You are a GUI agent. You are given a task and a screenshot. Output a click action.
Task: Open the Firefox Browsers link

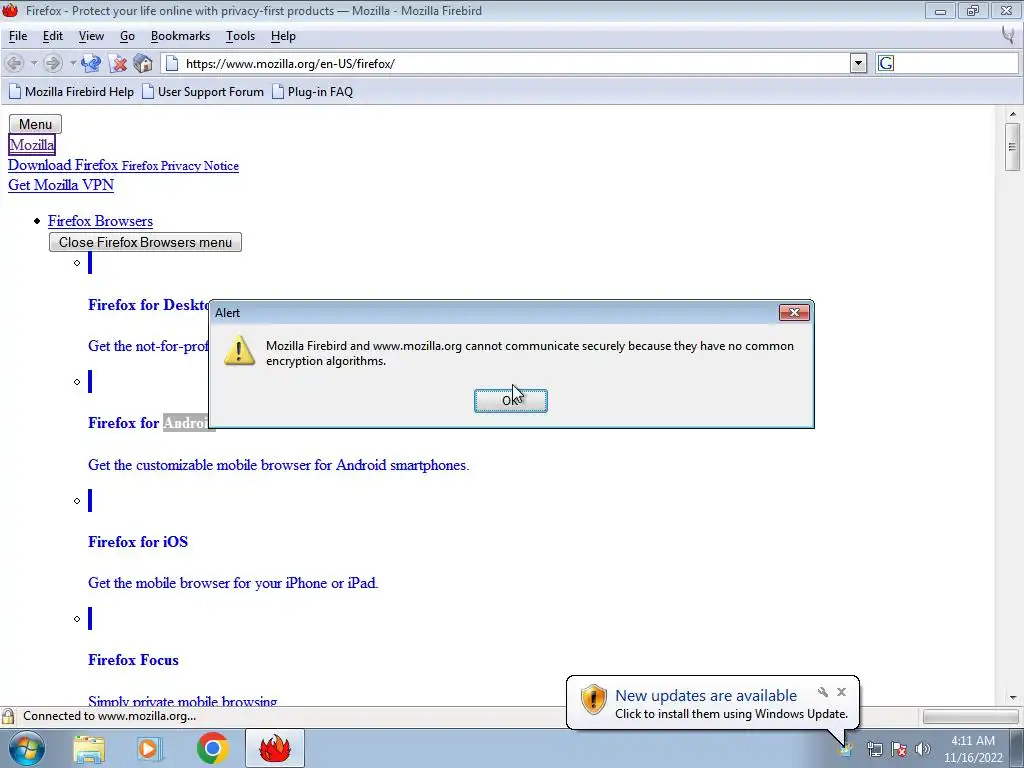[101, 221]
